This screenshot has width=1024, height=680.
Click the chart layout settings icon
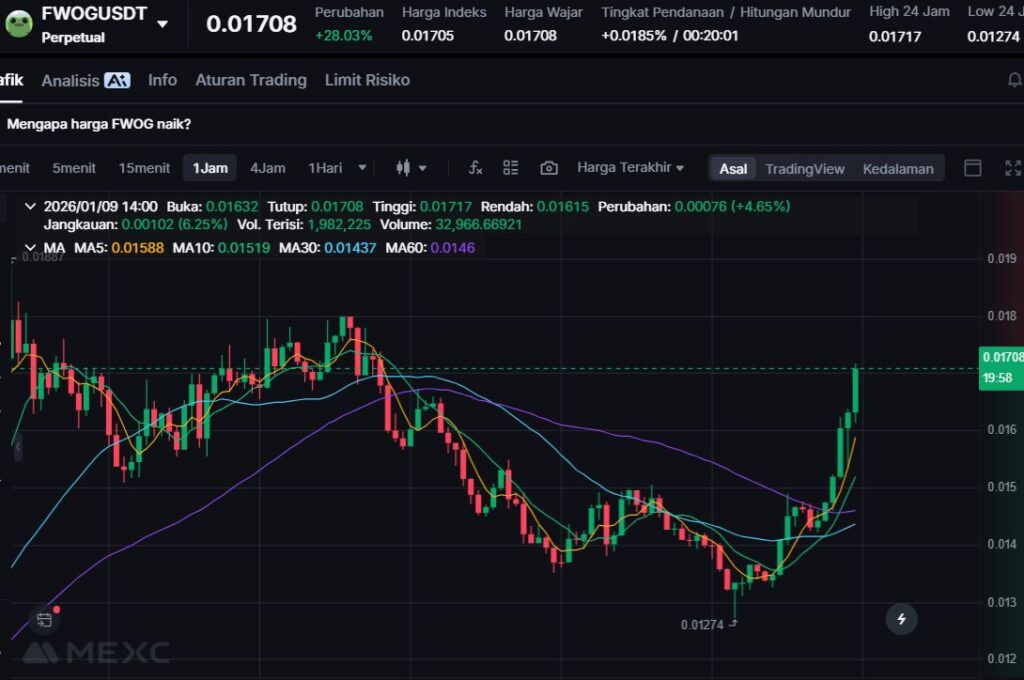click(x=511, y=168)
